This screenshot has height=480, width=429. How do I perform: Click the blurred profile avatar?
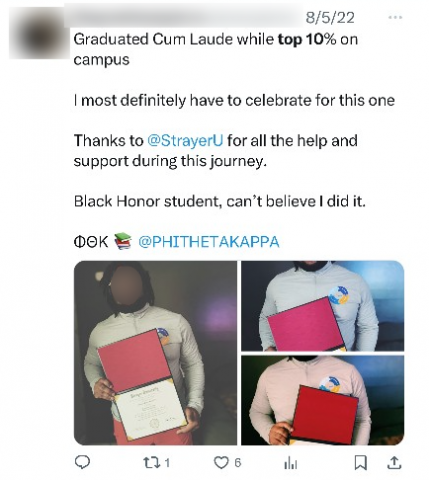point(38,36)
